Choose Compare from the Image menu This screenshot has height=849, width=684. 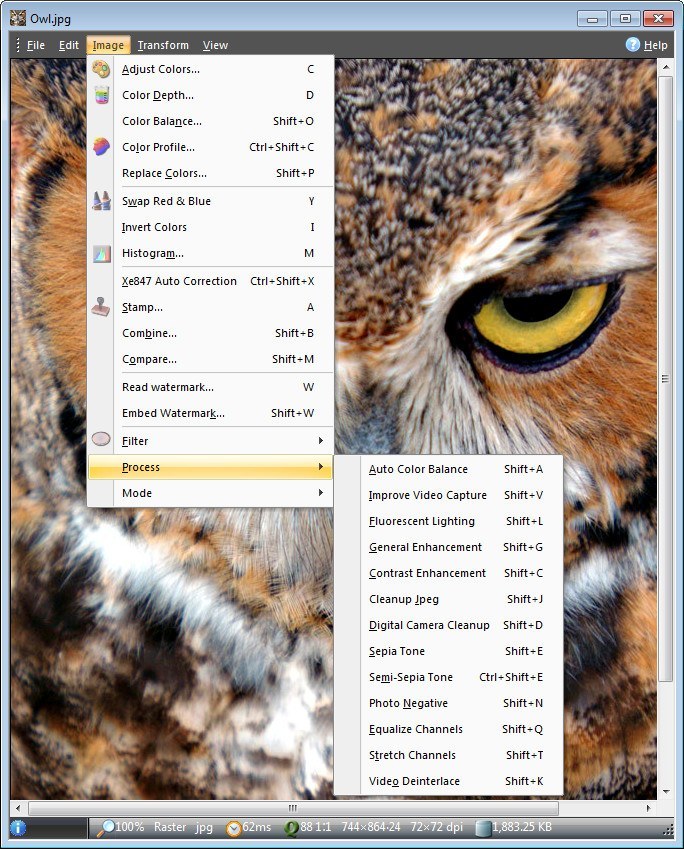[x=210, y=359]
